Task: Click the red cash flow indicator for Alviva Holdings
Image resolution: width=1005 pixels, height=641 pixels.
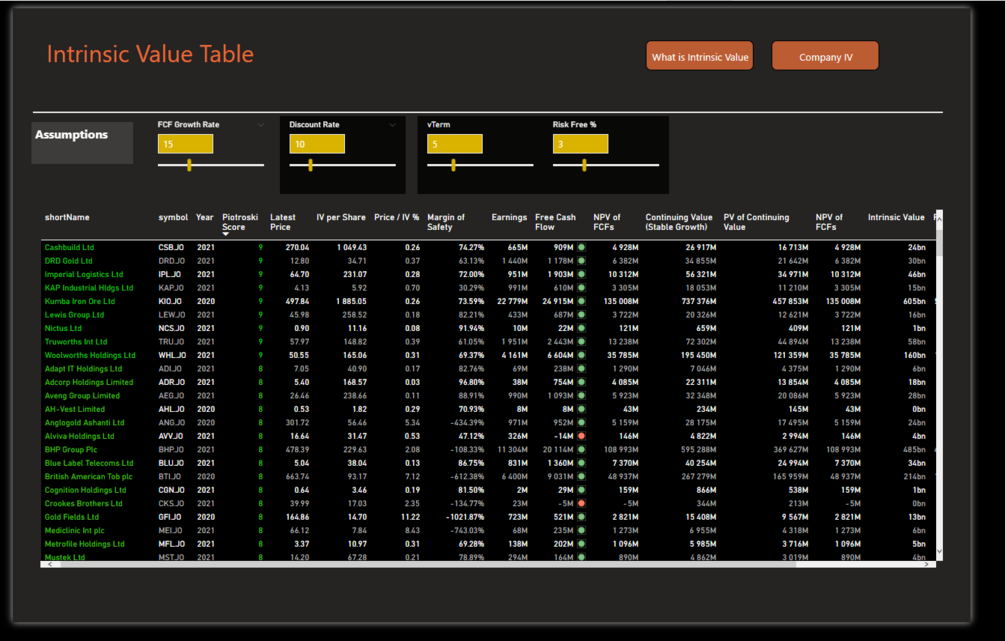Action: click(581, 436)
